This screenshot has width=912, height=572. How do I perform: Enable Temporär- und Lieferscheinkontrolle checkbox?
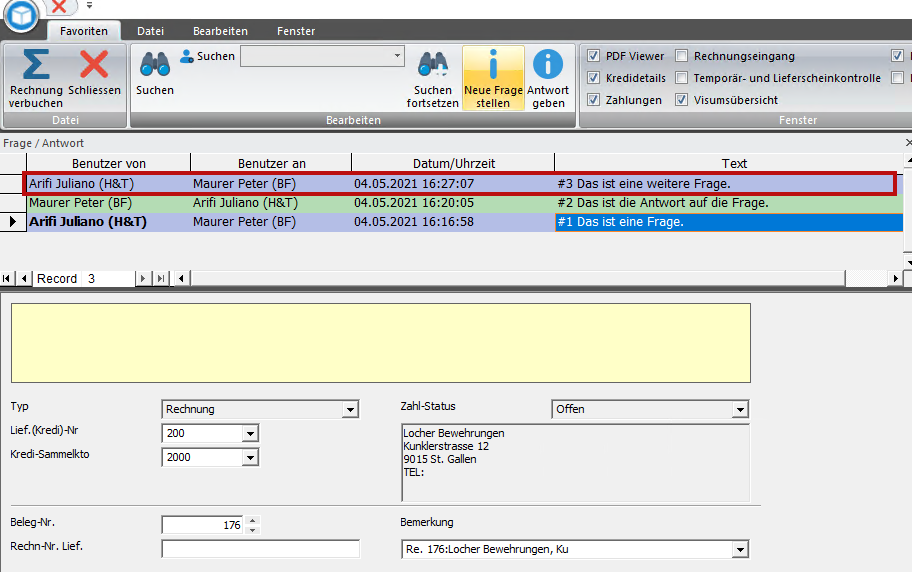click(x=682, y=78)
